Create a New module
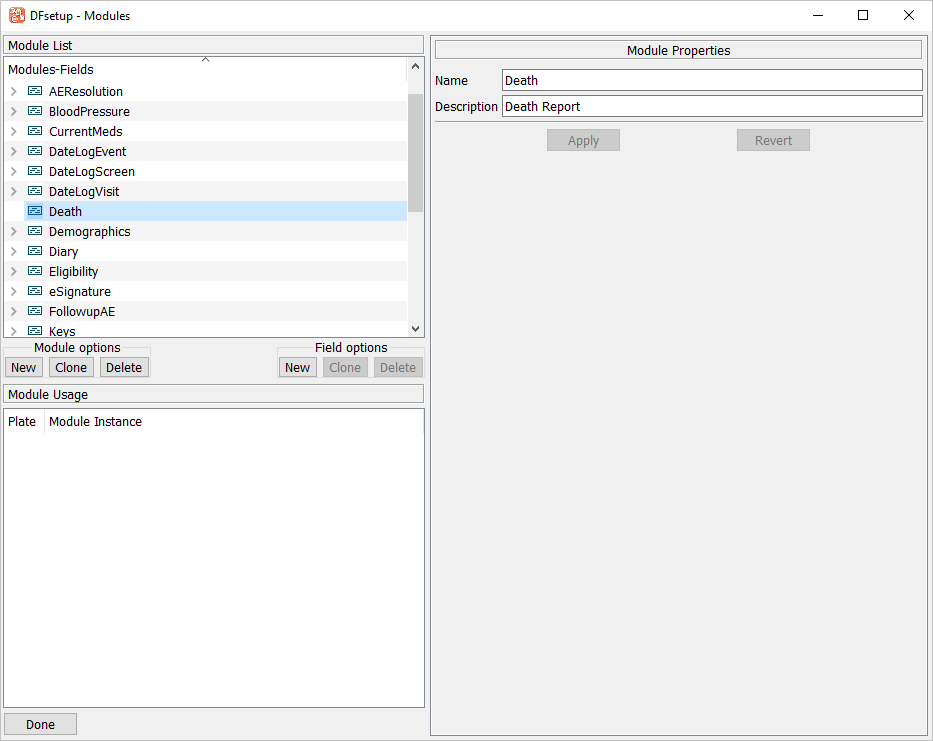Viewport: 933px width, 741px height. pyautogui.click(x=24, y=367)
